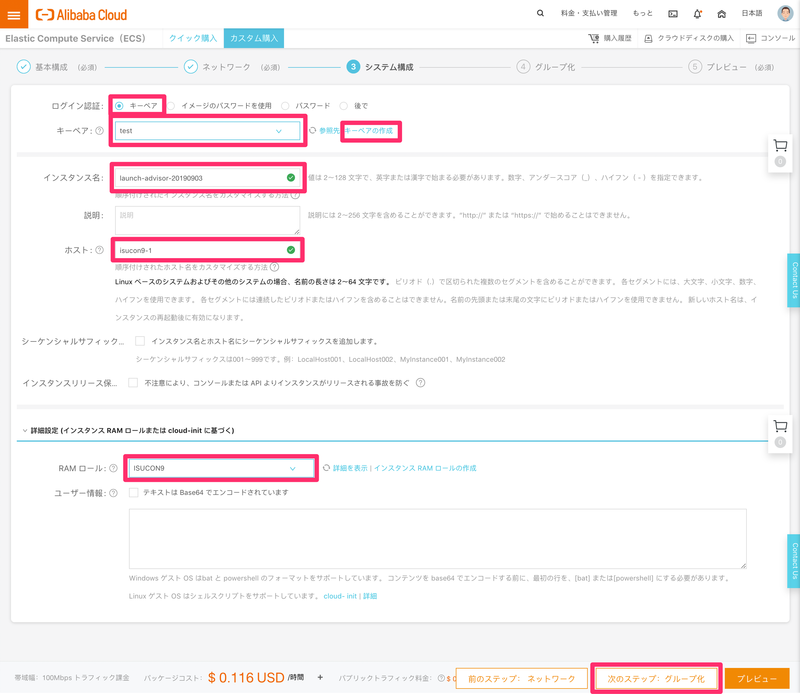The width and height of the screenshot is (800, 694).
Task: Expand package cost plus sign
Action: (x=320, y=678)
